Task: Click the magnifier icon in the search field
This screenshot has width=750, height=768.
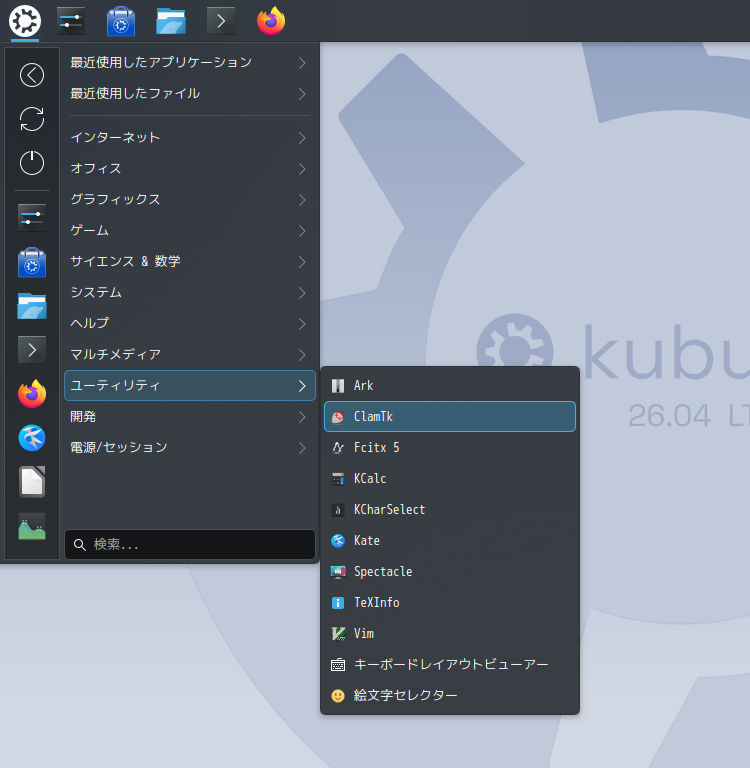Action: point(80,545)
